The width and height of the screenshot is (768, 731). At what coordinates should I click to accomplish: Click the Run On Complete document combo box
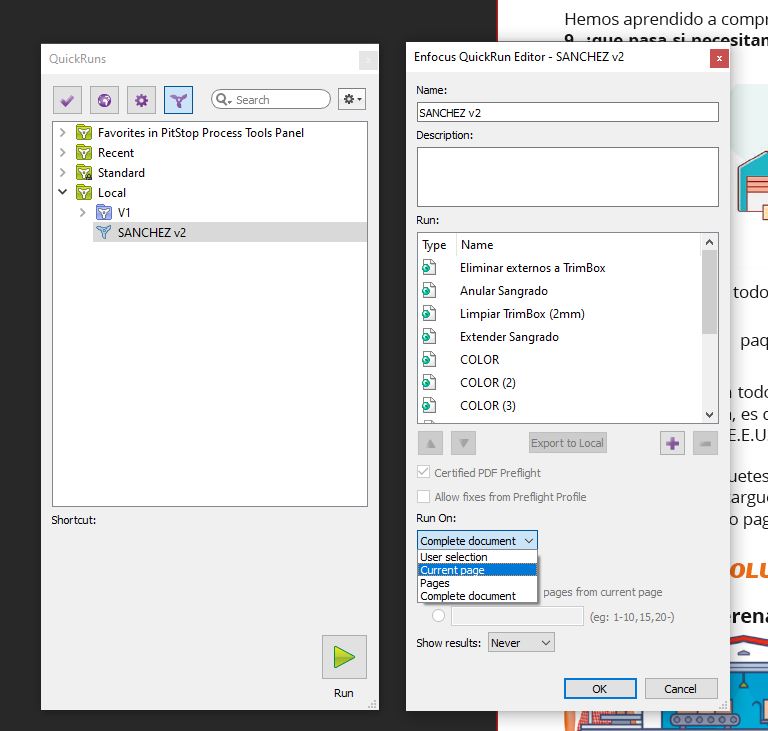pos(477,540)
